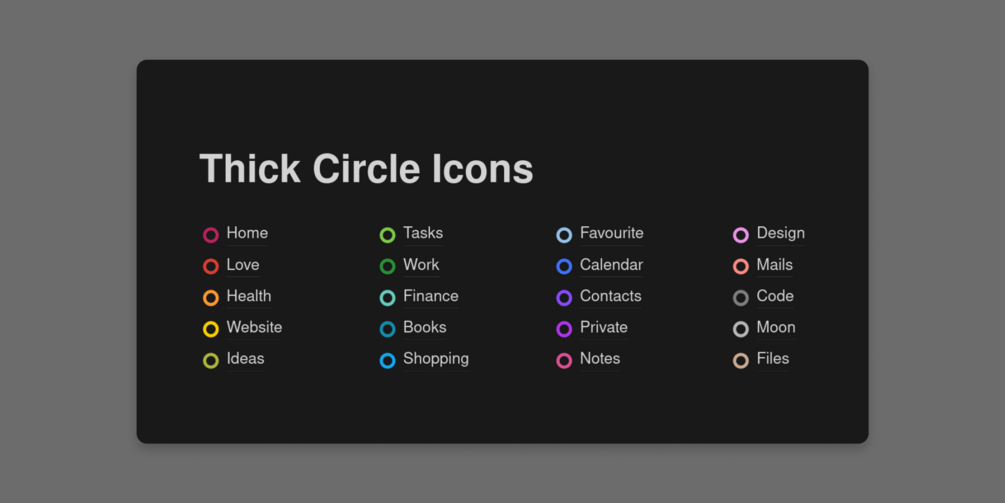Select the purple circle icon beside Contacts
Image resolution: width=1005 pixels, height=503 pixels.
point(564,298)
